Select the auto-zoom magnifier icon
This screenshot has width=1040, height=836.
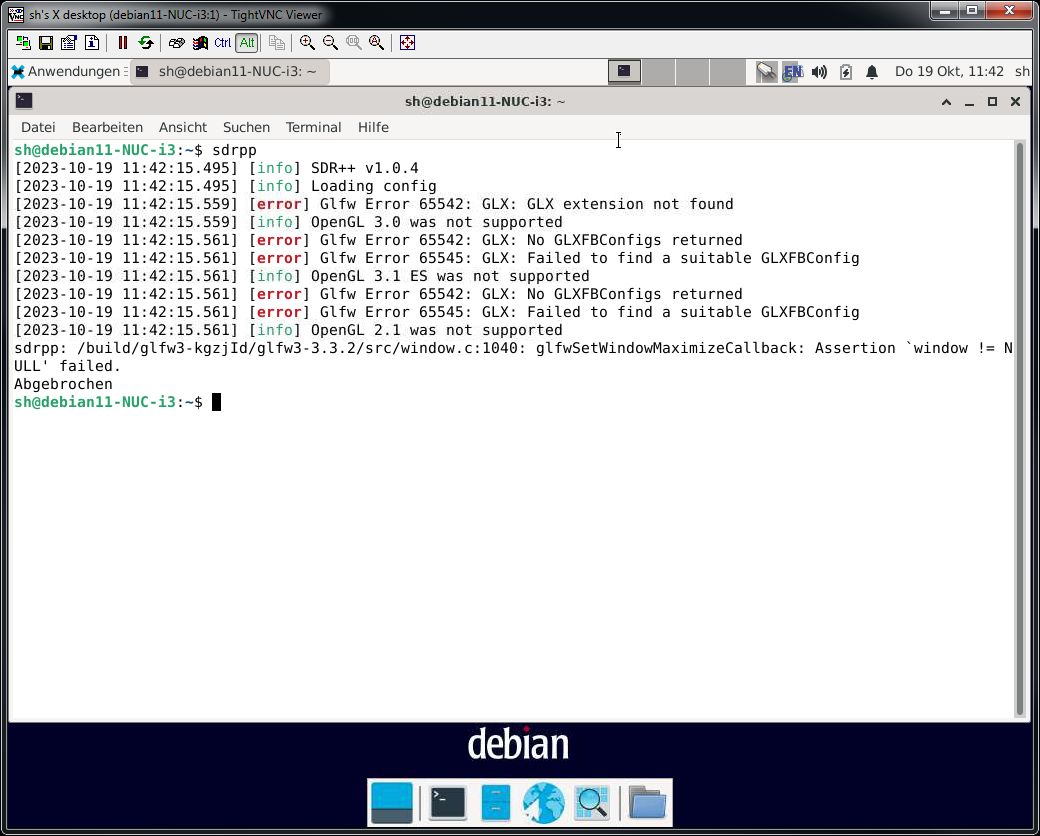(x=376, y=43)
